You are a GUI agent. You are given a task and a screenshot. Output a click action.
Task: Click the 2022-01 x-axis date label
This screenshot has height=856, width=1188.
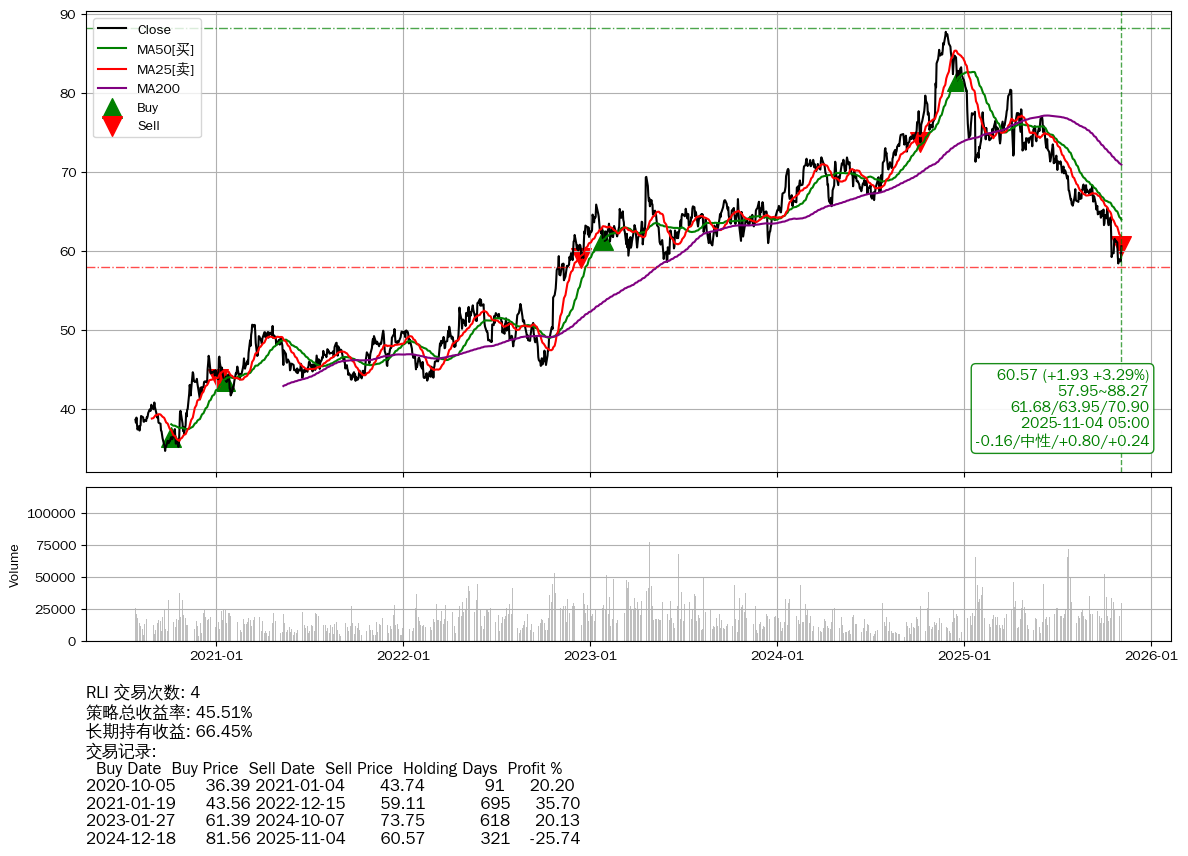point(403,656)
